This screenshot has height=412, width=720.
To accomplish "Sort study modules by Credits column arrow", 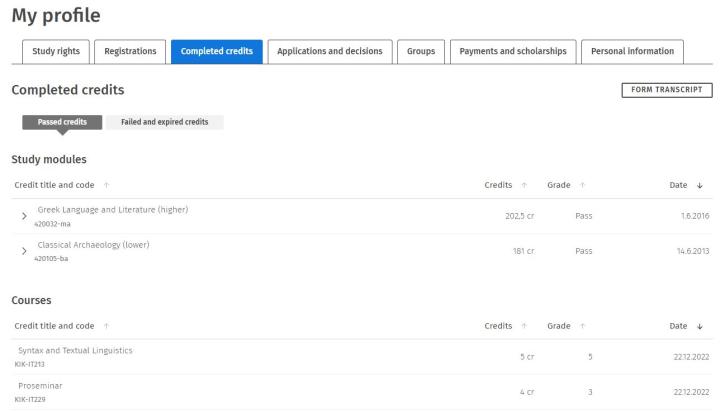I will click(x=524, y=185).
